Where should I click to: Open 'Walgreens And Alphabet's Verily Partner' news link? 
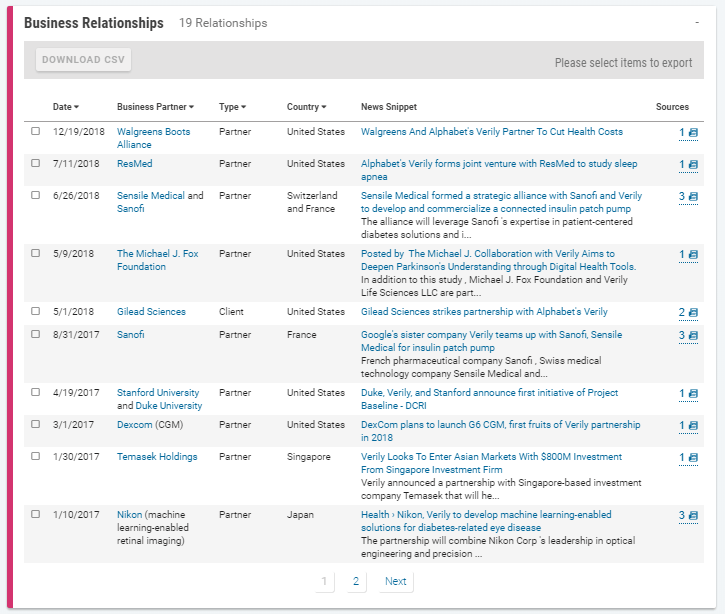pyautogui.click(x=492, y=132)
